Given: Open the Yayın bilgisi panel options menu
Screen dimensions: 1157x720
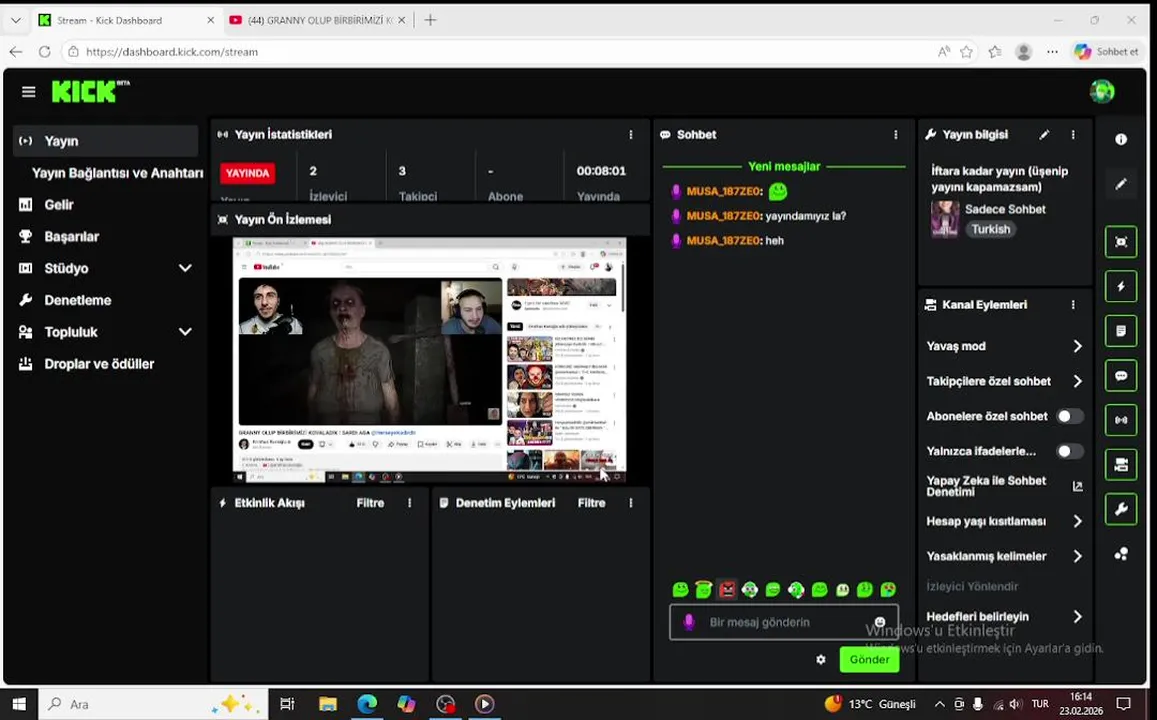Looking at the screenshot, I should click(1073, 134).
